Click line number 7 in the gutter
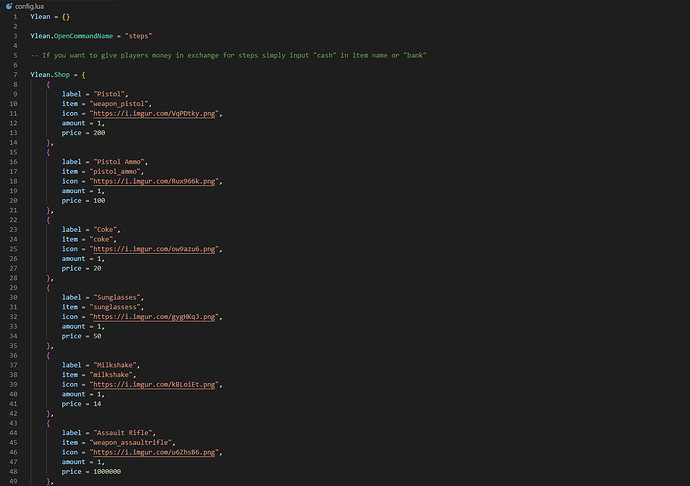Image resolution: width=690 pixels, height=486 pixels. point(11,75)
